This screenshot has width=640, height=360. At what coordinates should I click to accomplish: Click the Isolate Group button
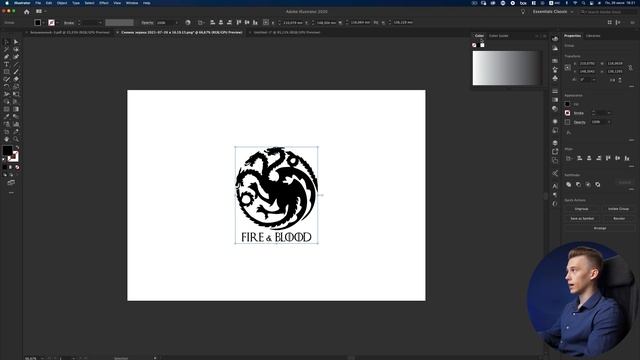pyautogui.click(x=618, y=209)
